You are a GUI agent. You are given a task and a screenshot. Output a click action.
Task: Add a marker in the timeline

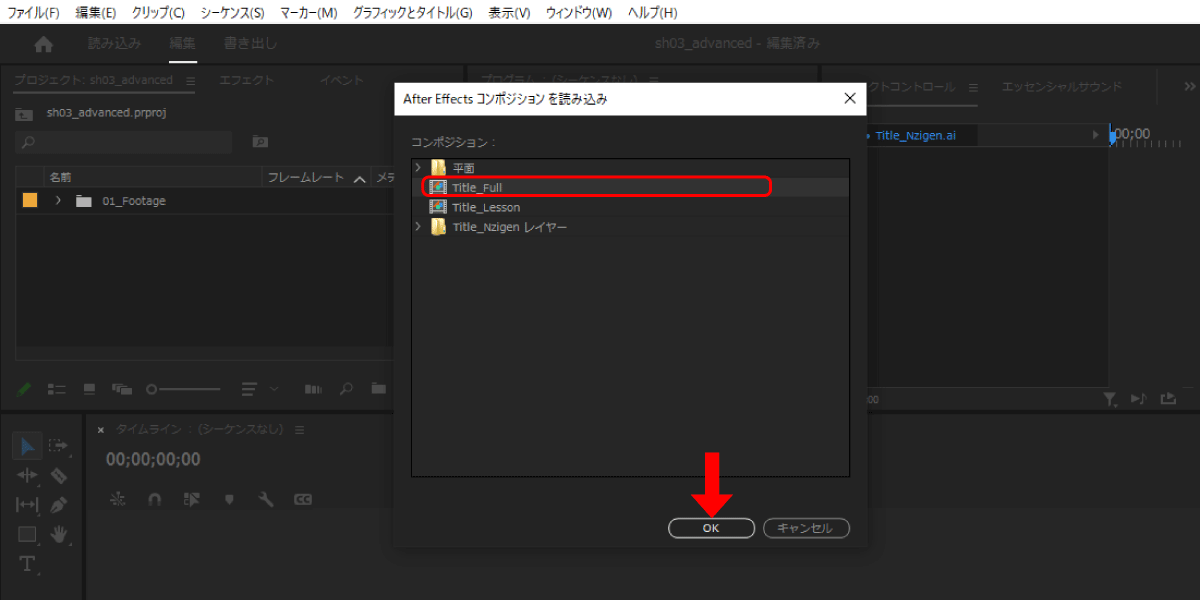pos(229,499)
